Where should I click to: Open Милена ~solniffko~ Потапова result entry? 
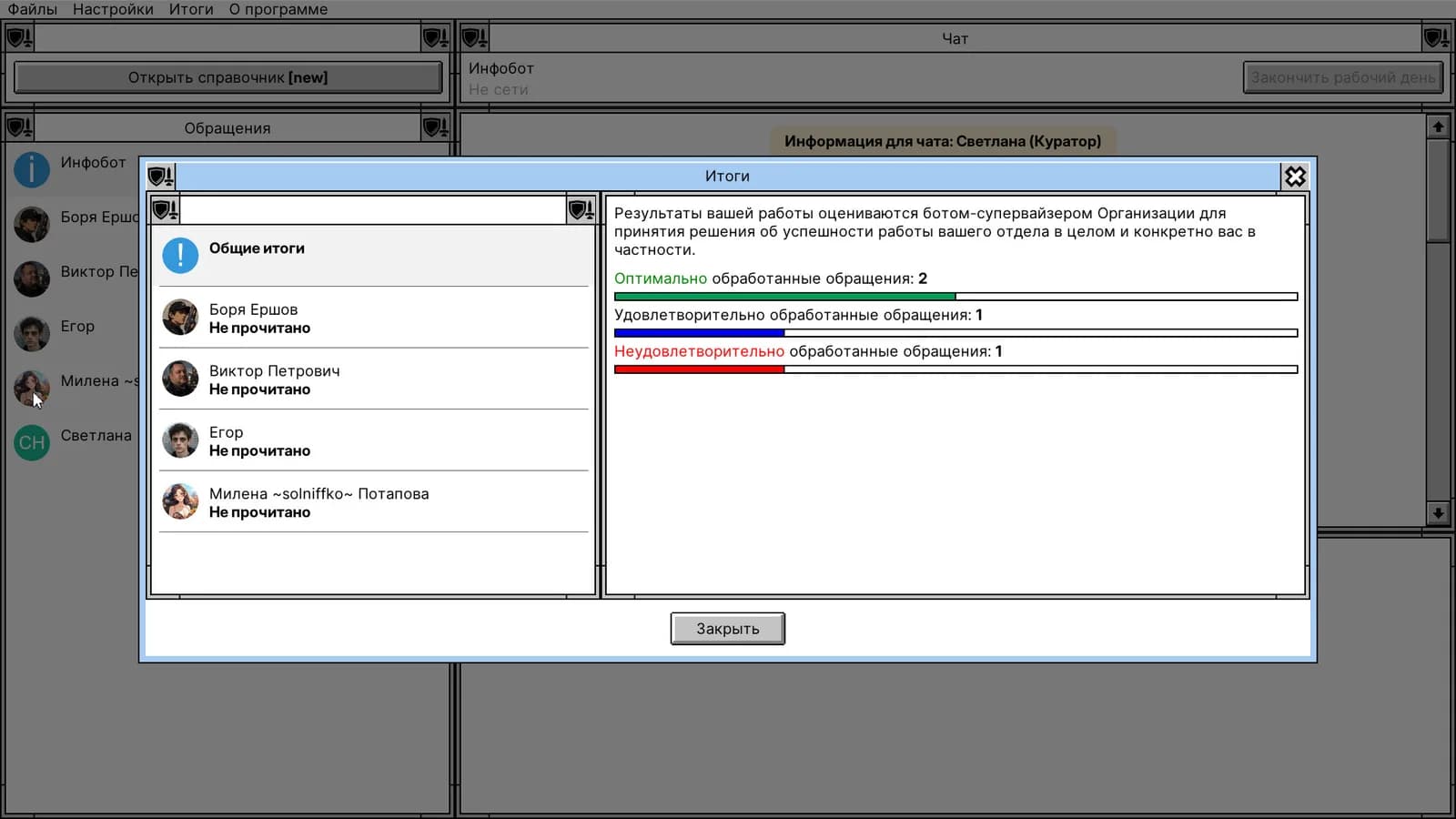(x=373, y=501)
